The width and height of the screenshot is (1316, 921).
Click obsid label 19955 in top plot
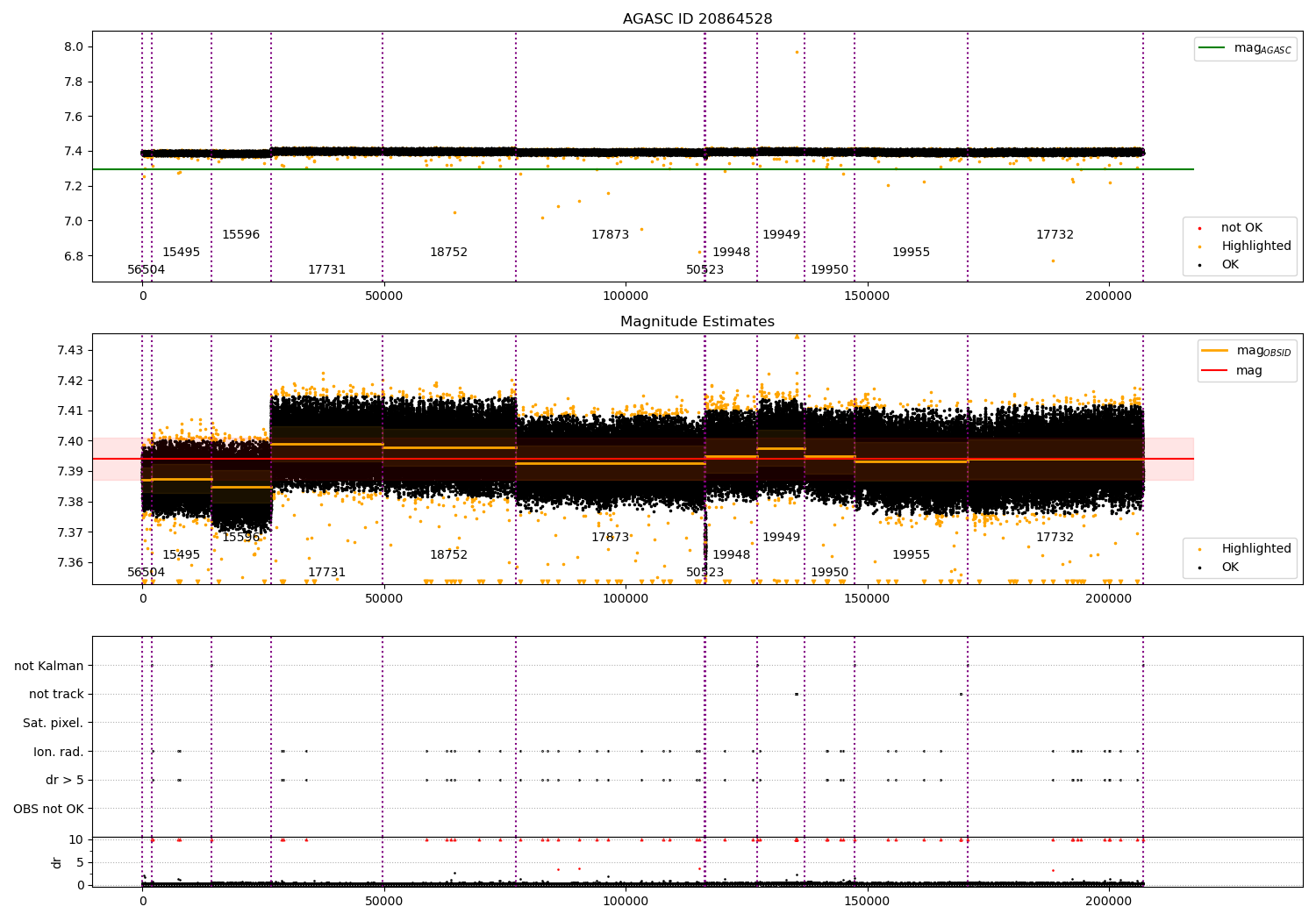tap(912, 253)
